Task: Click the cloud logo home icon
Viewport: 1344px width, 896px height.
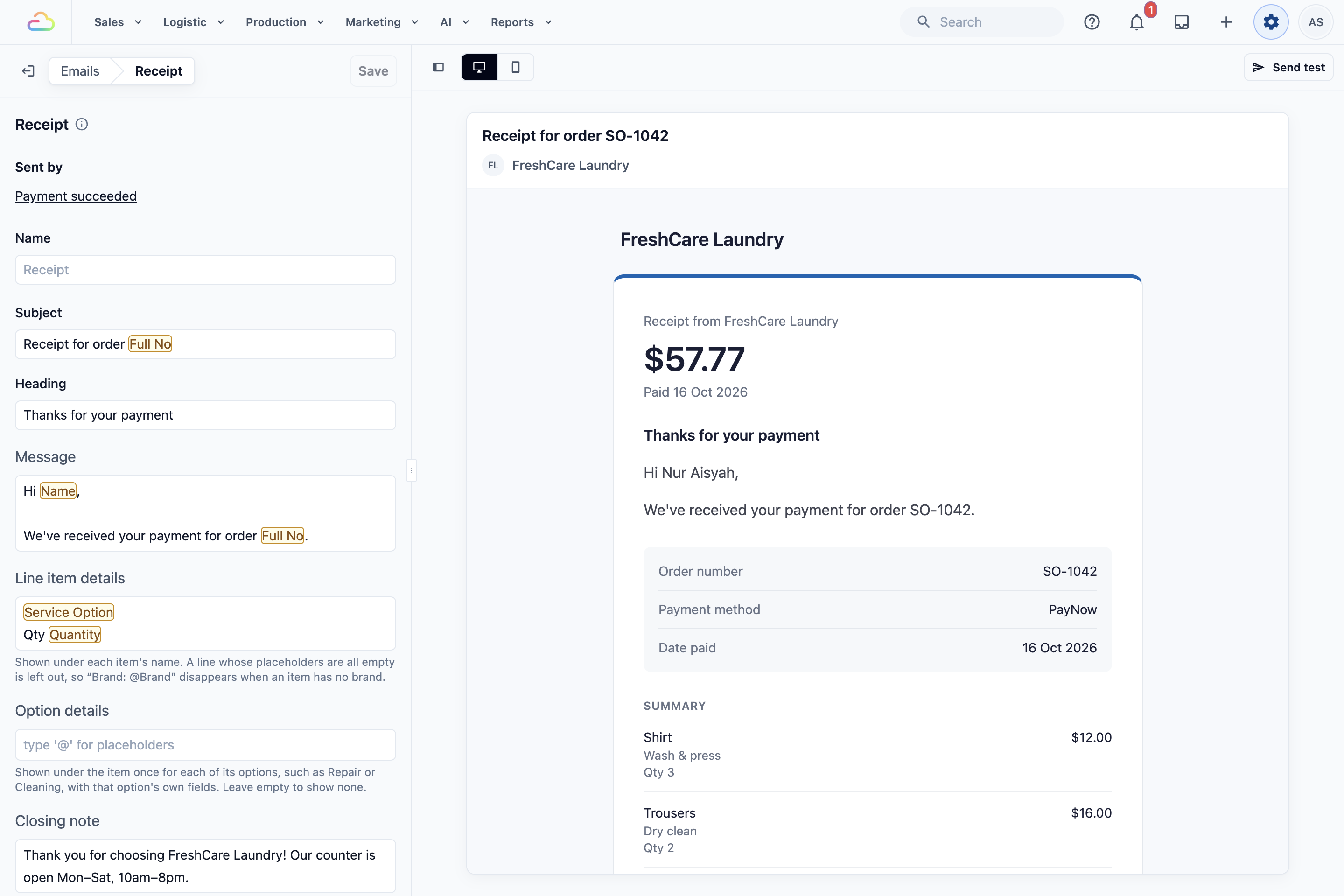Action: [x=41, y=22]
